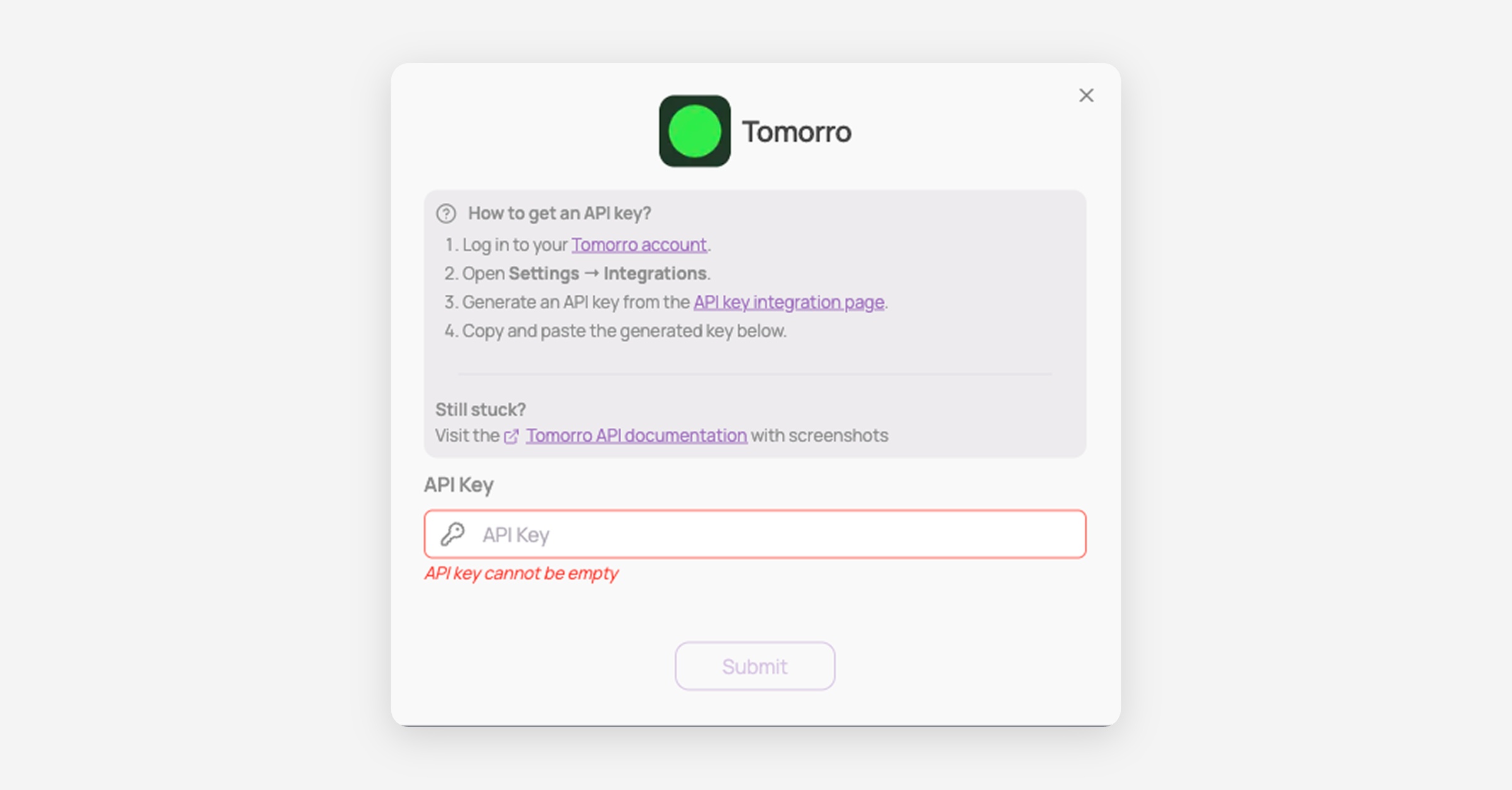Visit the Tomorro API documentation link
Viewport: 1512px width, 790px height.
tap(636, 435)
